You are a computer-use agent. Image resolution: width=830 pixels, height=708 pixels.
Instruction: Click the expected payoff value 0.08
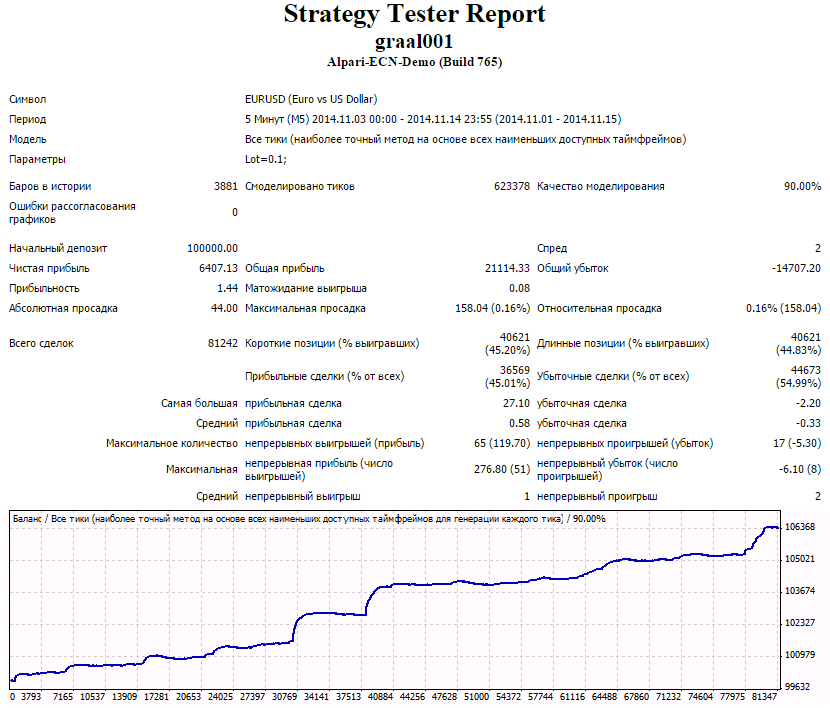(519, 288)
